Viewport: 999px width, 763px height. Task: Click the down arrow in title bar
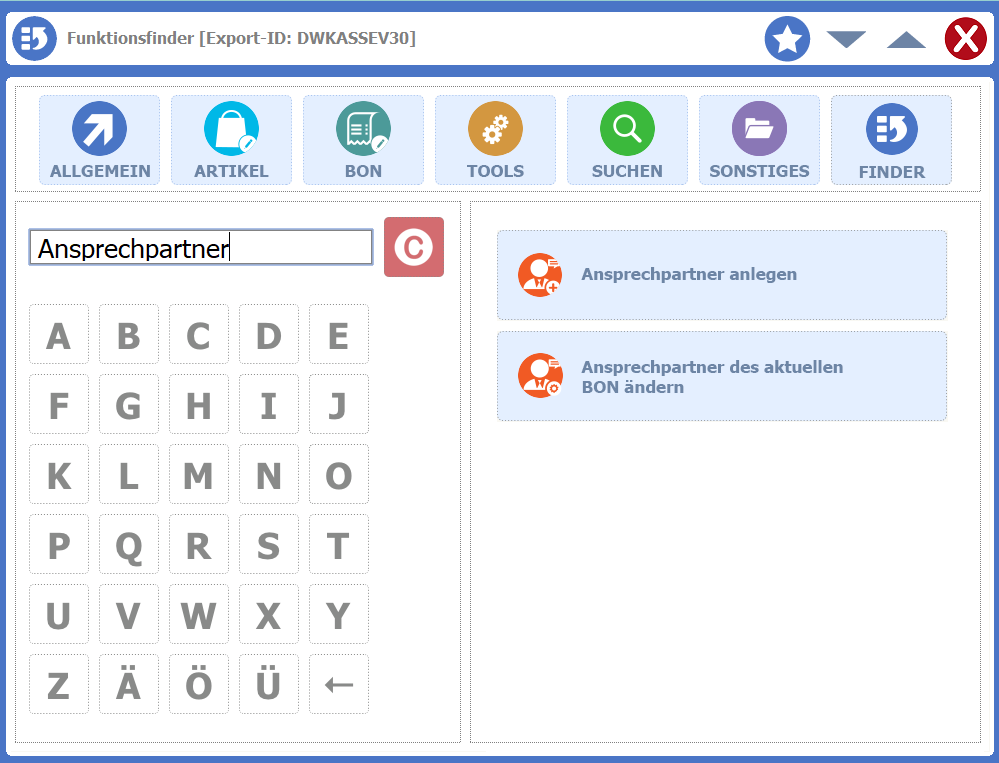point(846,39)
